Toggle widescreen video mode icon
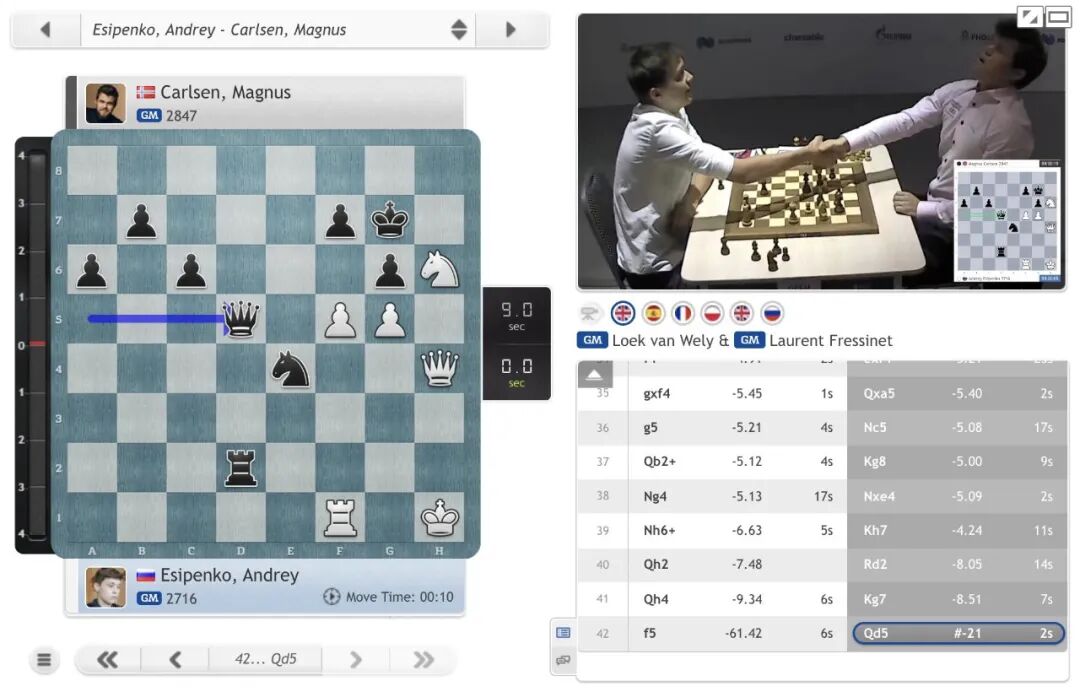1080x692 pixels. pyautogui.click(x=1058, y=17)
